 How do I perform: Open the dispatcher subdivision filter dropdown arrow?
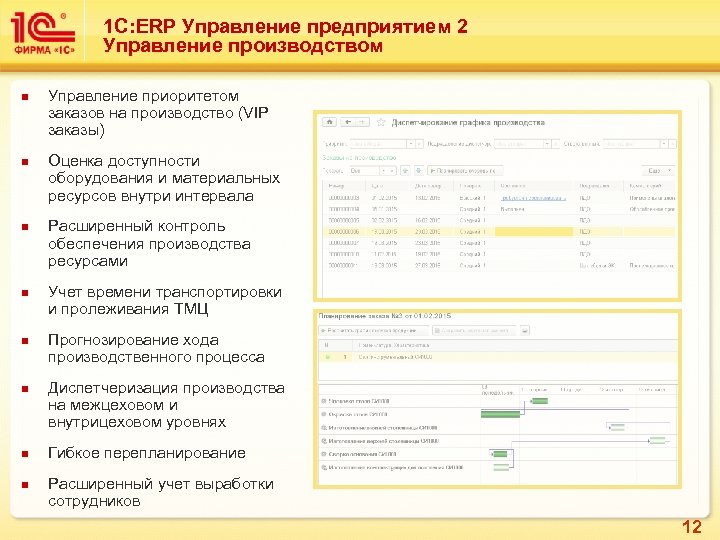pos(546,144)
